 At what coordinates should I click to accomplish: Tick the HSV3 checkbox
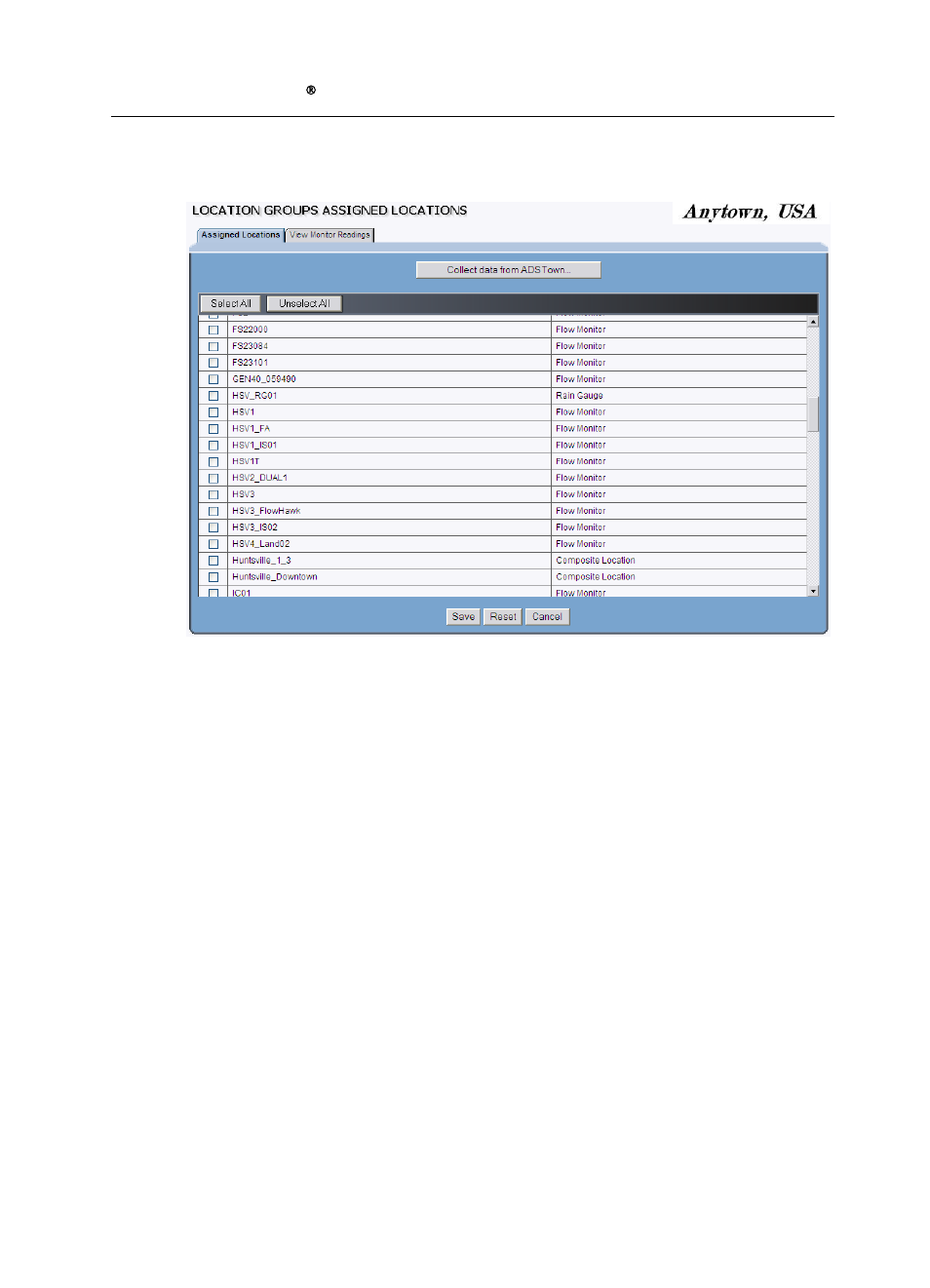click(x=213, y=494)
